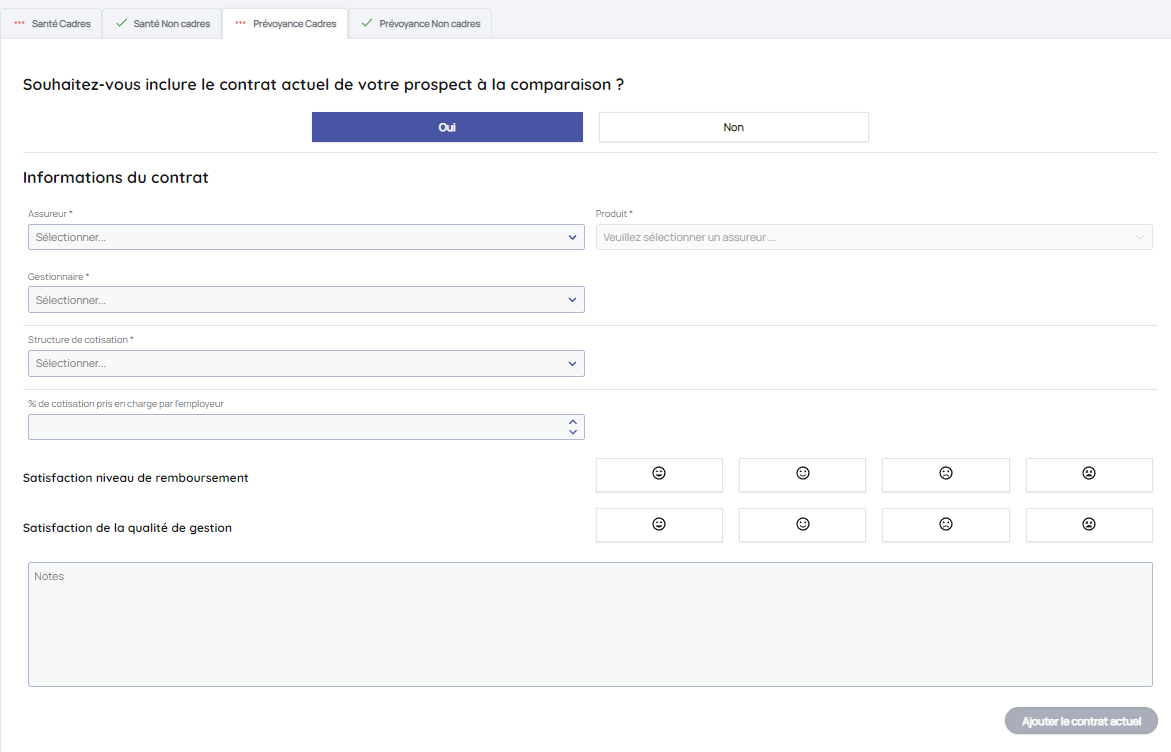This screenshot has width=1171, height=752.
Task: Rate management quality with the grinning face
Action: pos(659,524)
